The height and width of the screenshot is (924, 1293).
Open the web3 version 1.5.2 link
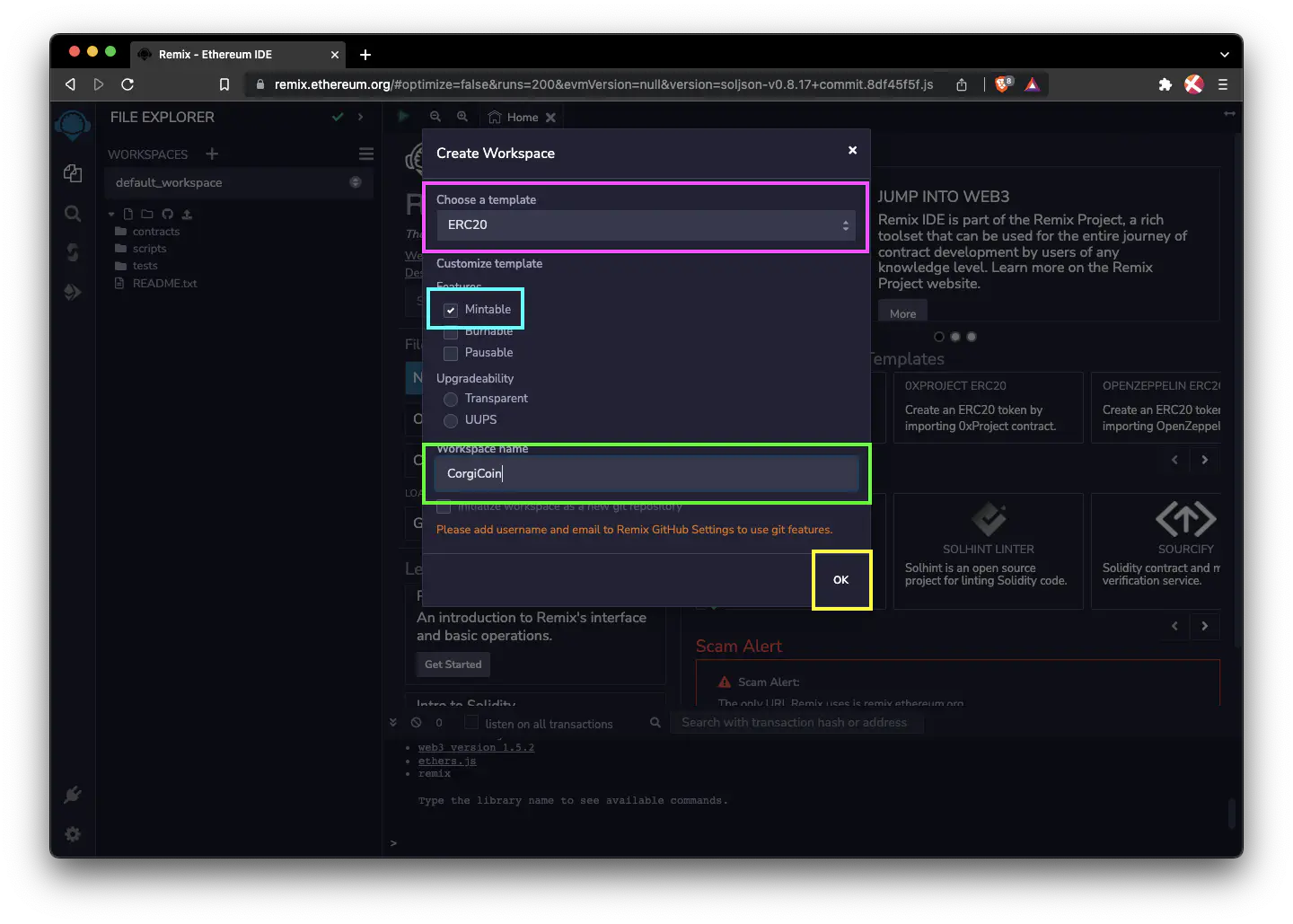pos(476,747)
